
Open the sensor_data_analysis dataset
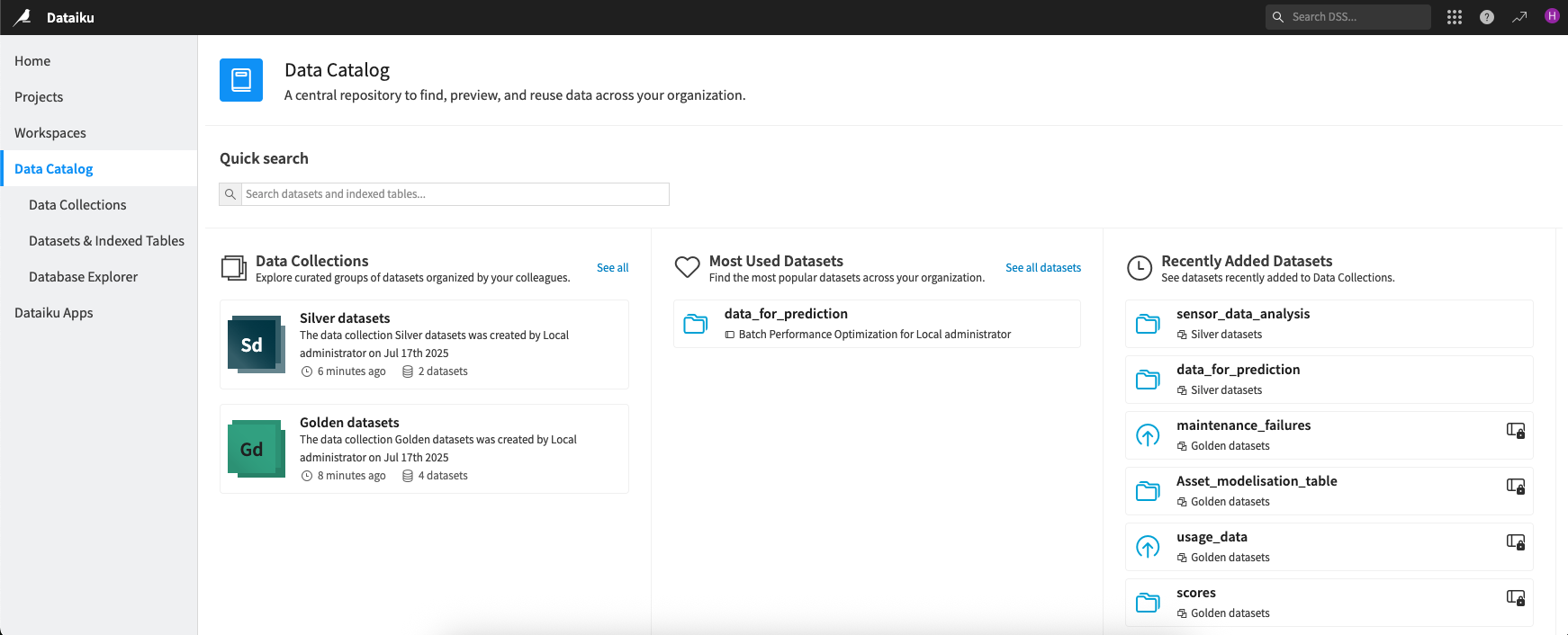click(1243, 314)
